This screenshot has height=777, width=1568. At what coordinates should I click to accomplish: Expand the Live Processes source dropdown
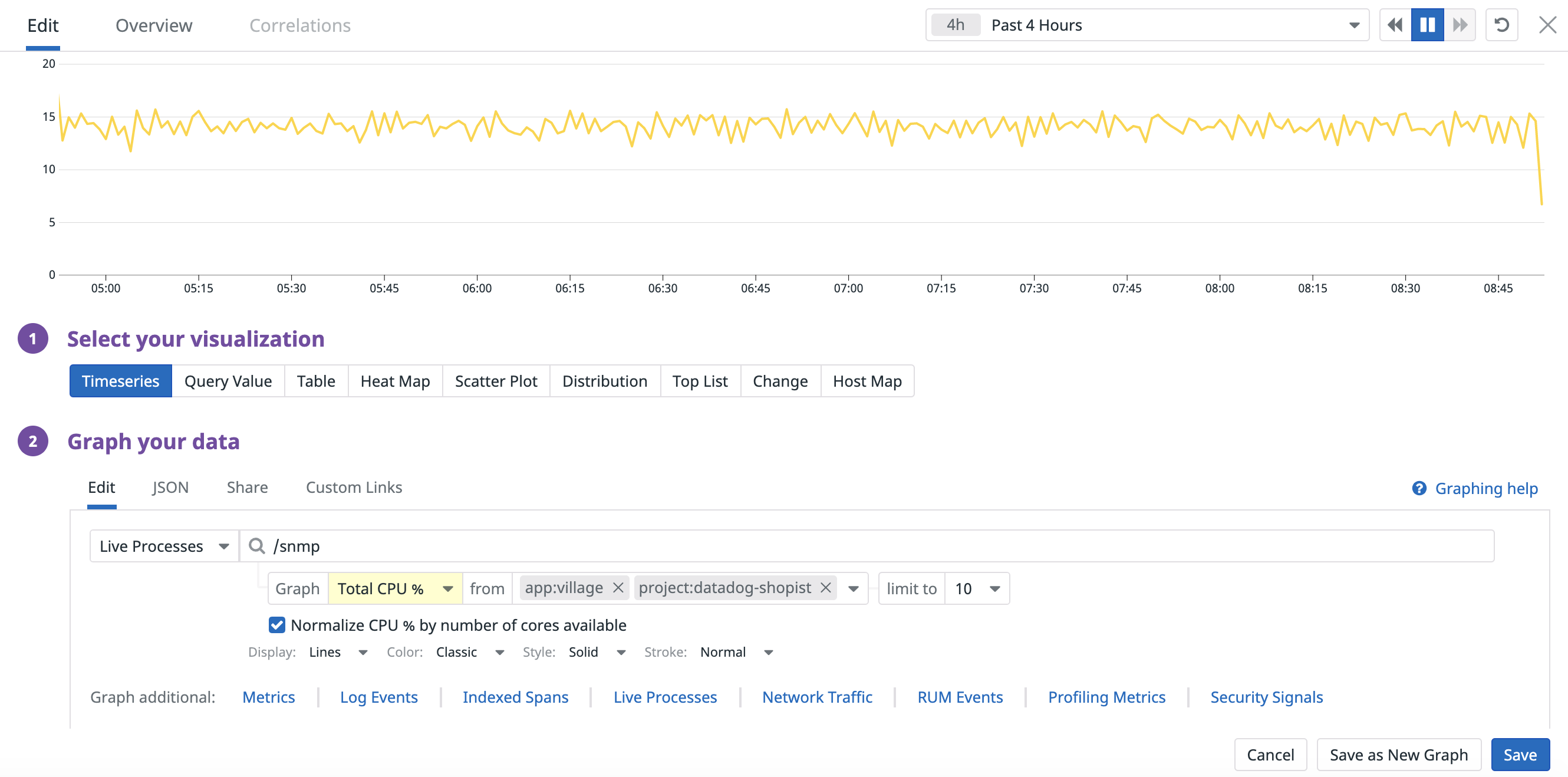(x=164, y=546)
